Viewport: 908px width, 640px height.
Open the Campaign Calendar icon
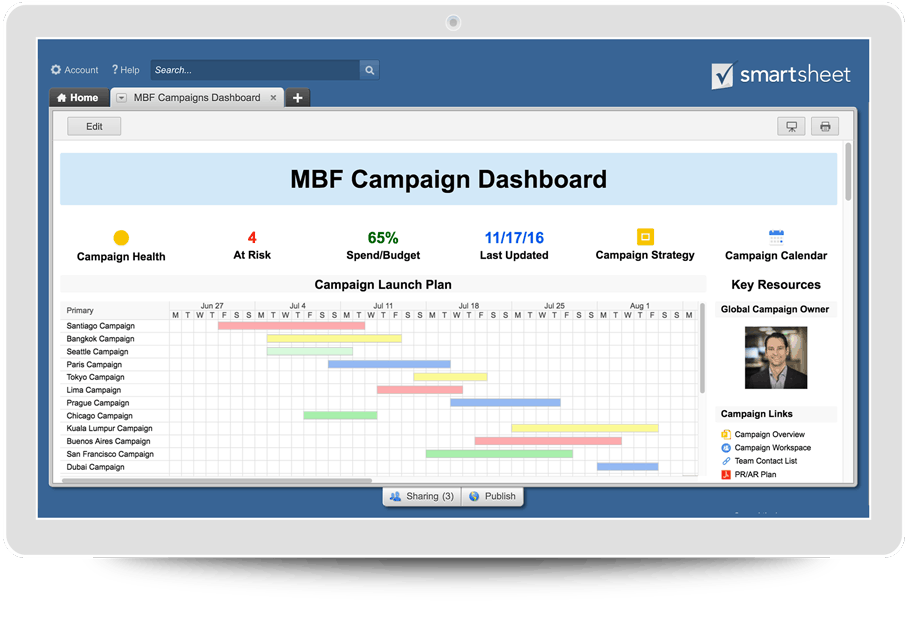coord(776,237)
